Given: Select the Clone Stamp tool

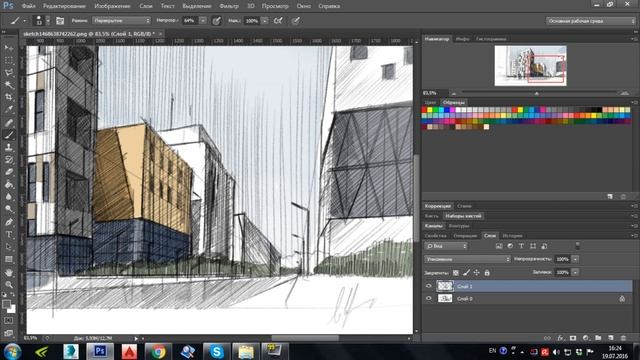Looking at the screenshot, I should pyautogui.click(x=9, y=147).
